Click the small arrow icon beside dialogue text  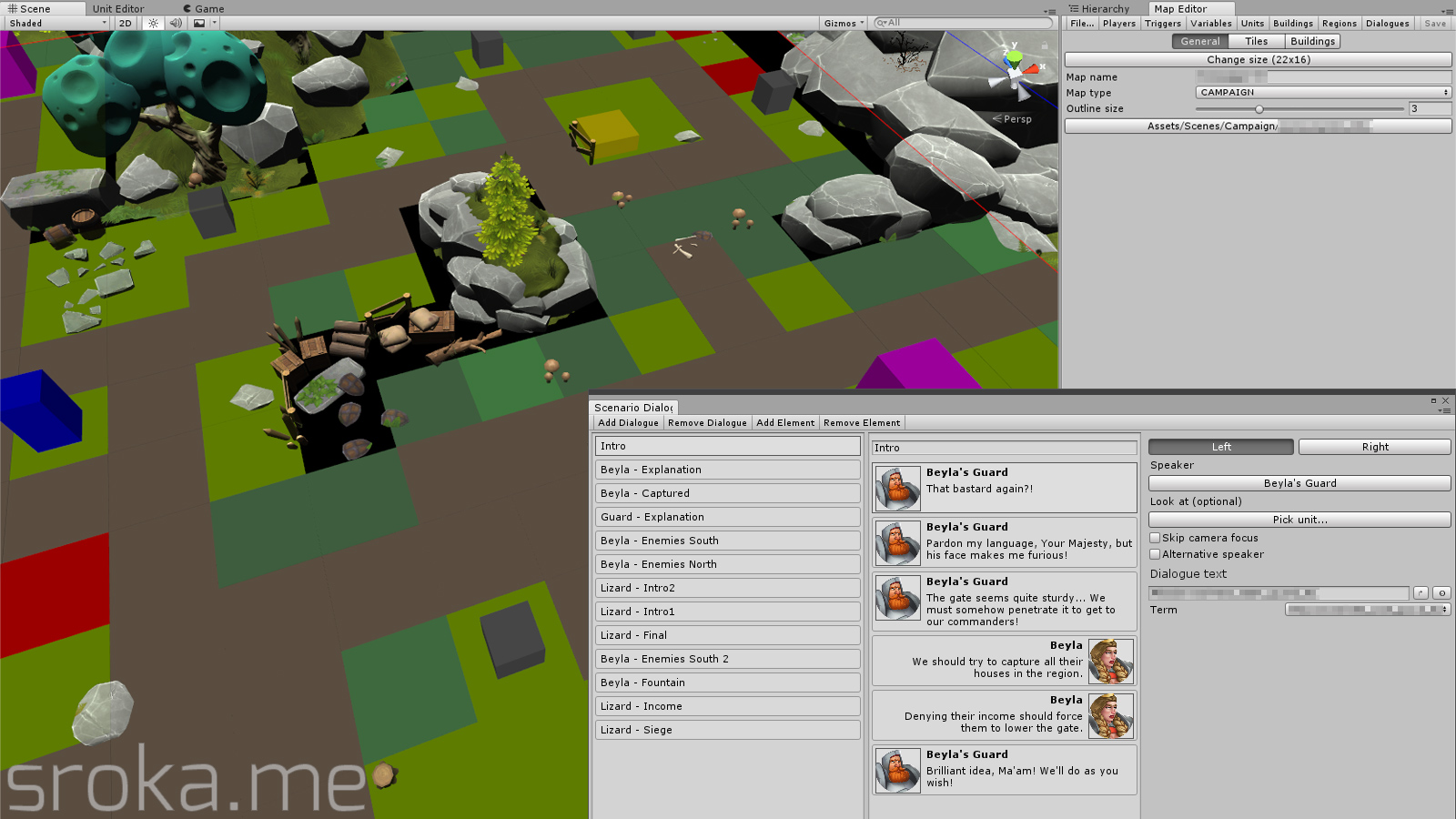(1421, 593)
